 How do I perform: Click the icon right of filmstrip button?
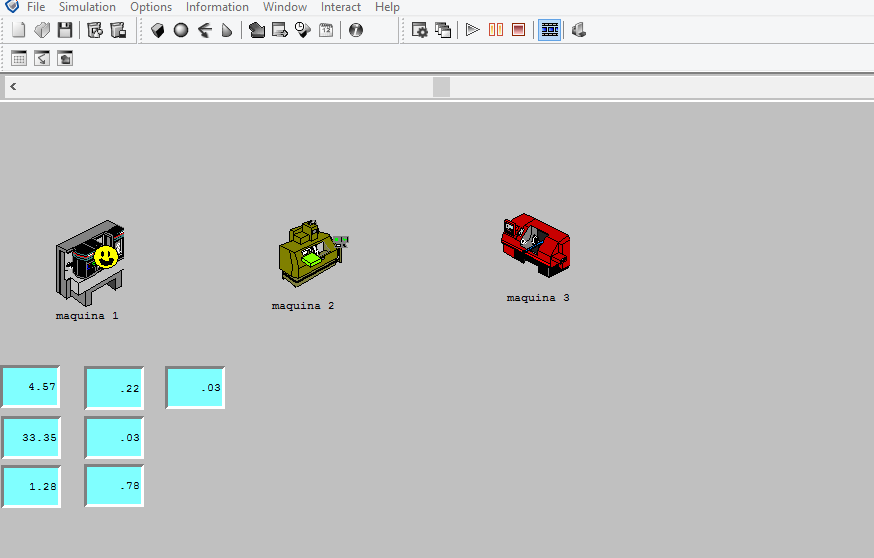(x=579, y=30)
